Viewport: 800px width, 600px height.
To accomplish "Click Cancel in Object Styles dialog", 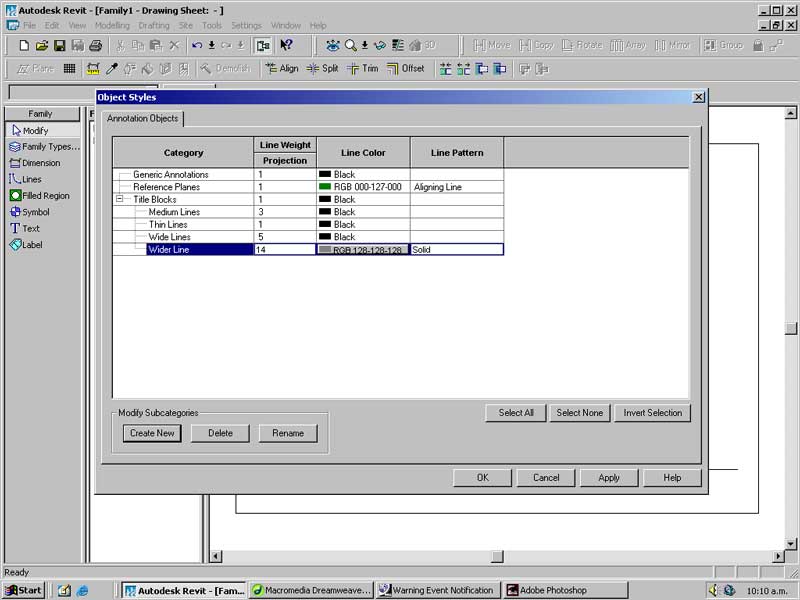I will pyautogui.click(x=546, y=478).
